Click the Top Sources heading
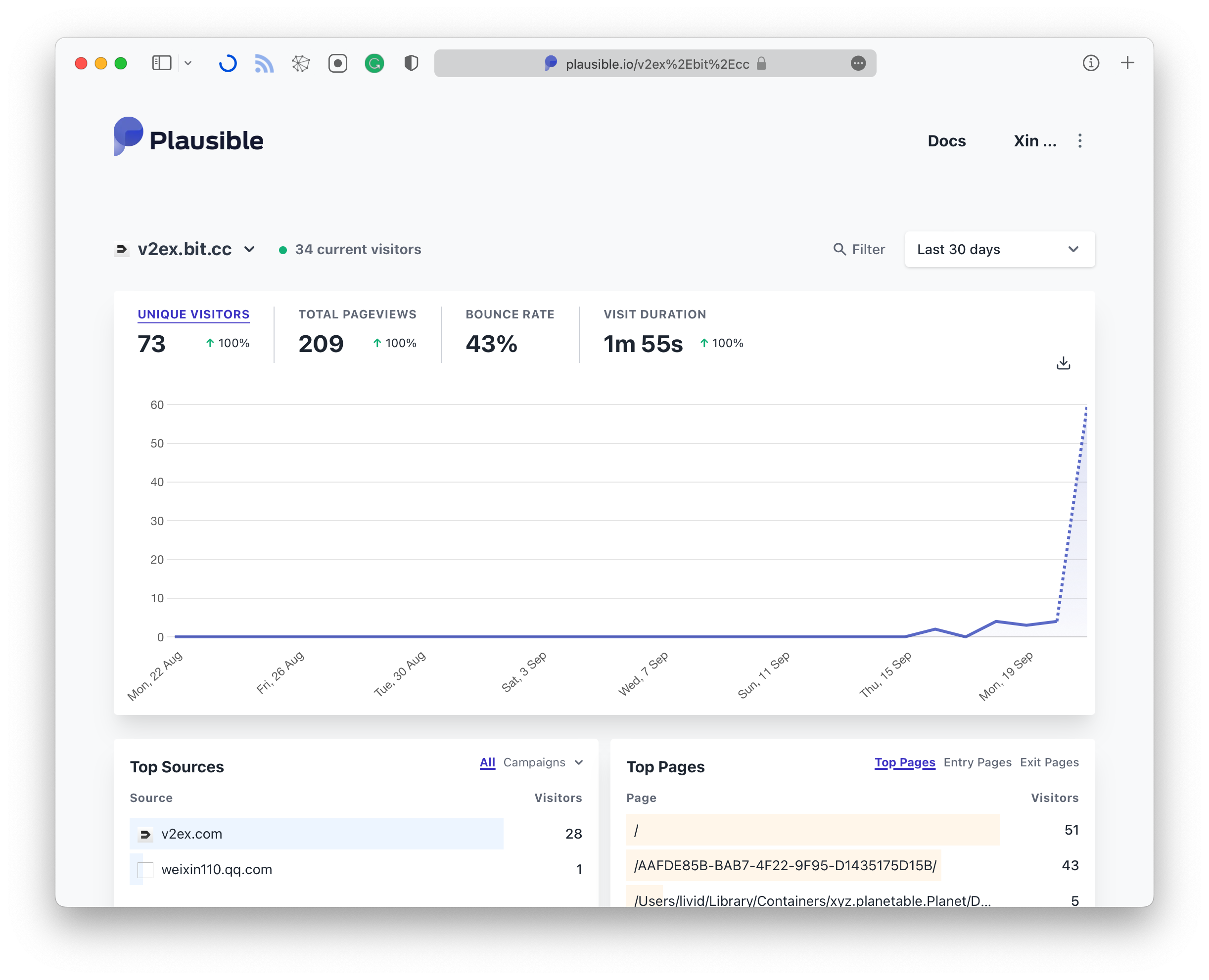1209x980 pixels. (x=177, y=766)
